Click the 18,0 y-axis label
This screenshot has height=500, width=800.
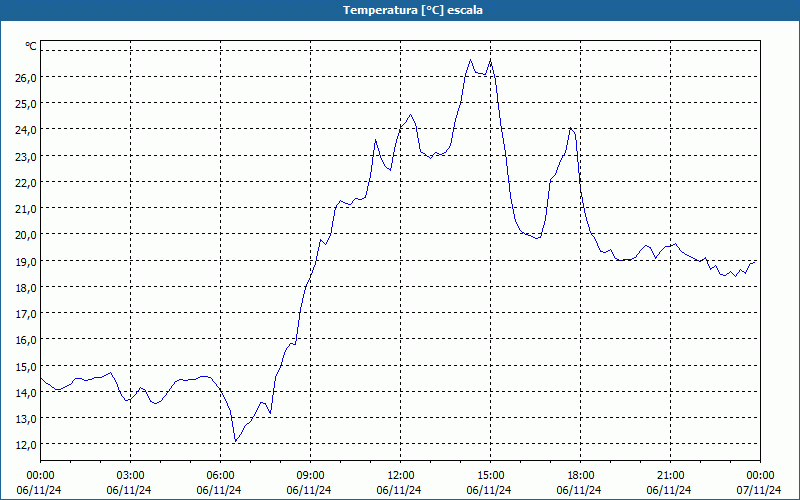(x=26, y=287)
